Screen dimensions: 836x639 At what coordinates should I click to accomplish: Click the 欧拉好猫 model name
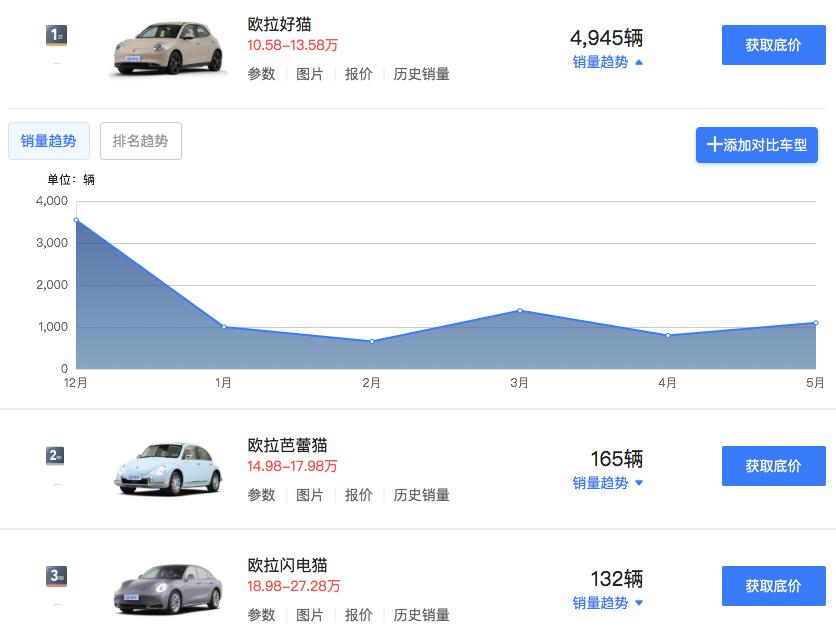279,25
